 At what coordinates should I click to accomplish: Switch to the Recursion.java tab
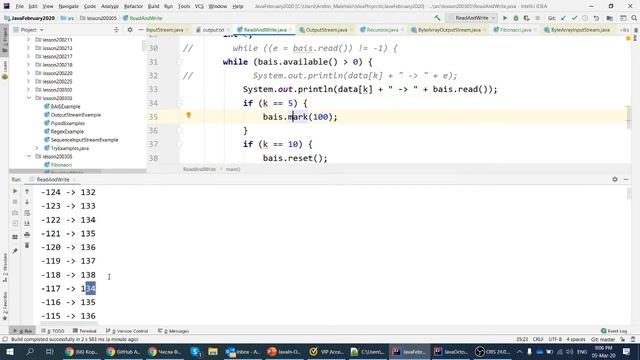point(382,30)
